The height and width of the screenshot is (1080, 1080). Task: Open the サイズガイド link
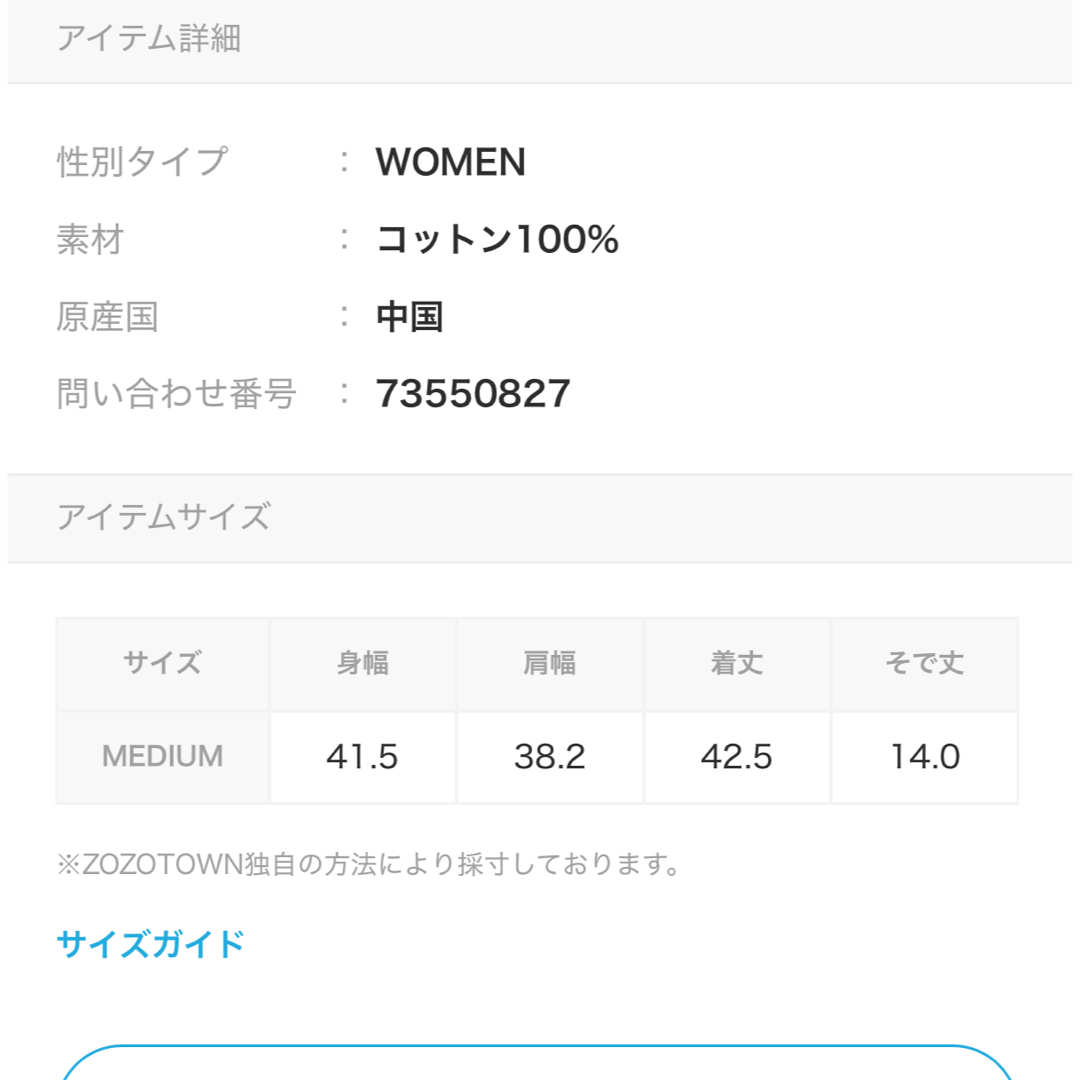(x=150, y=944)
